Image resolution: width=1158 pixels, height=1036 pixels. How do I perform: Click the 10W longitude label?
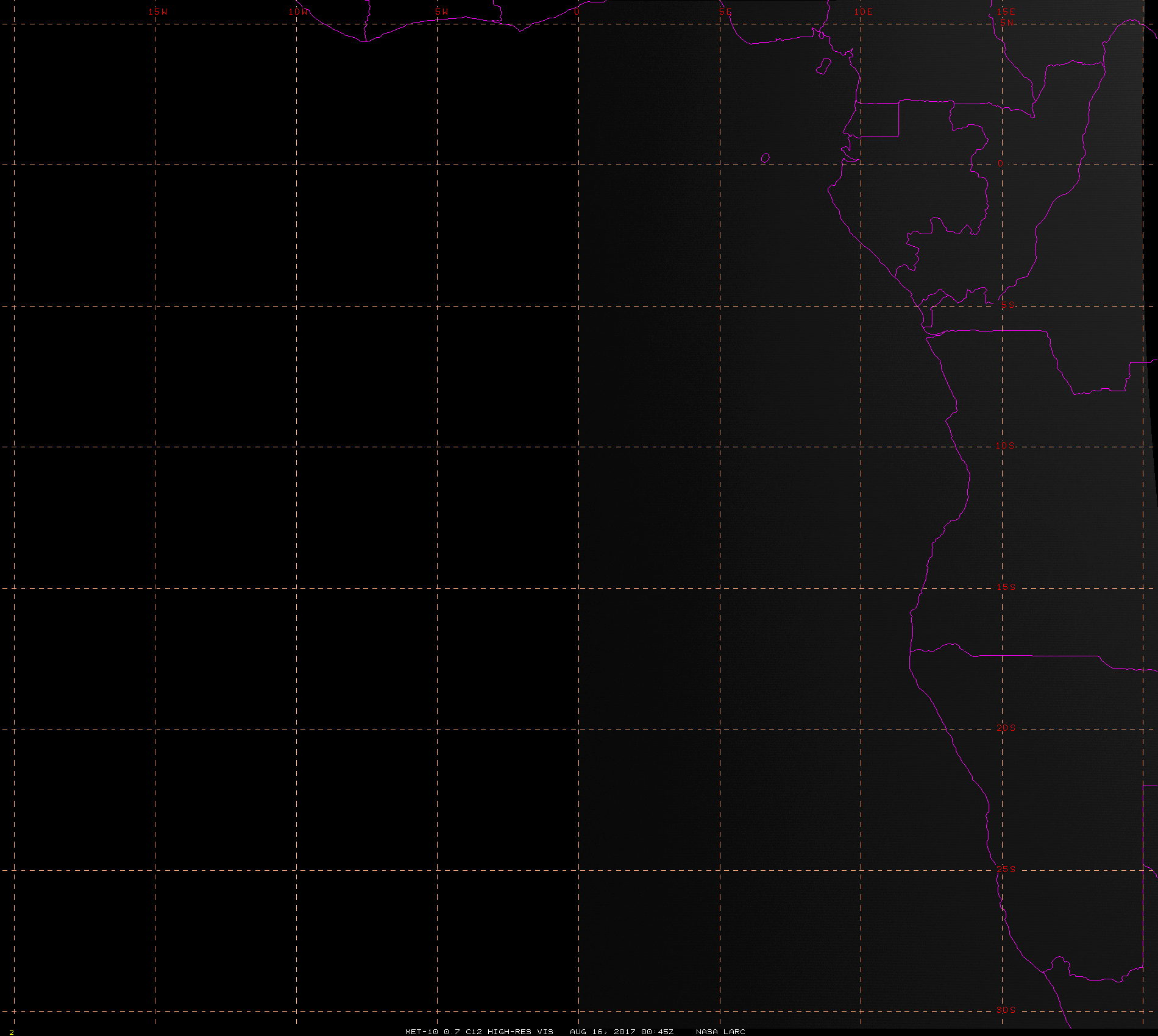click(x=299, y=12)
